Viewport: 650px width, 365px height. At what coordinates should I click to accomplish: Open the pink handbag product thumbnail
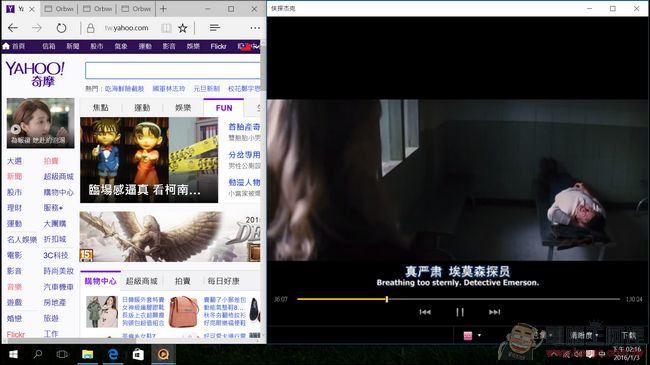184,312
